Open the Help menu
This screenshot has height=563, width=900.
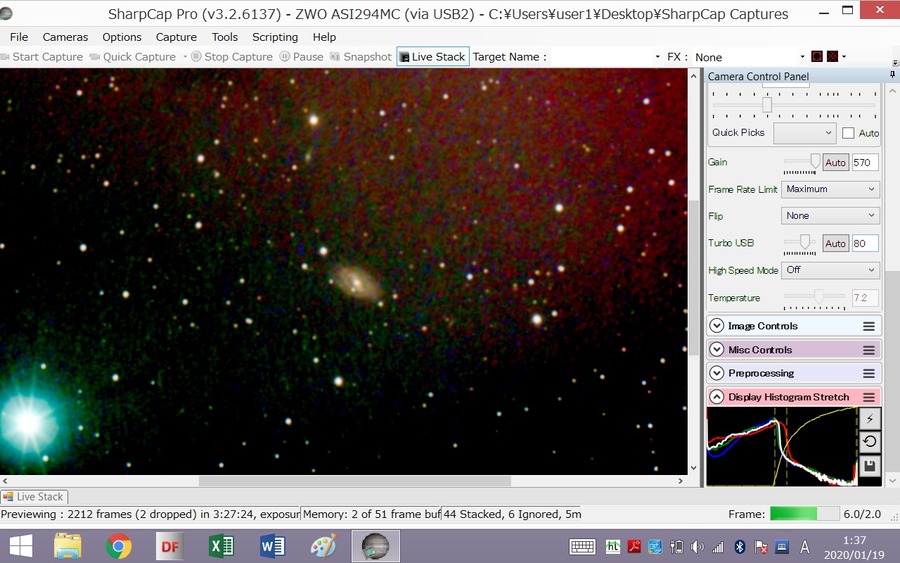click(x=324, y=37)
